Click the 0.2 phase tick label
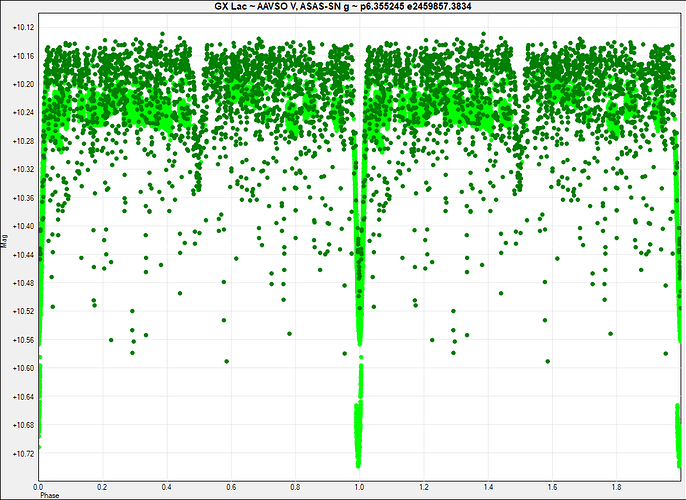This screenshot has width=686, height=500. (102, 484)
